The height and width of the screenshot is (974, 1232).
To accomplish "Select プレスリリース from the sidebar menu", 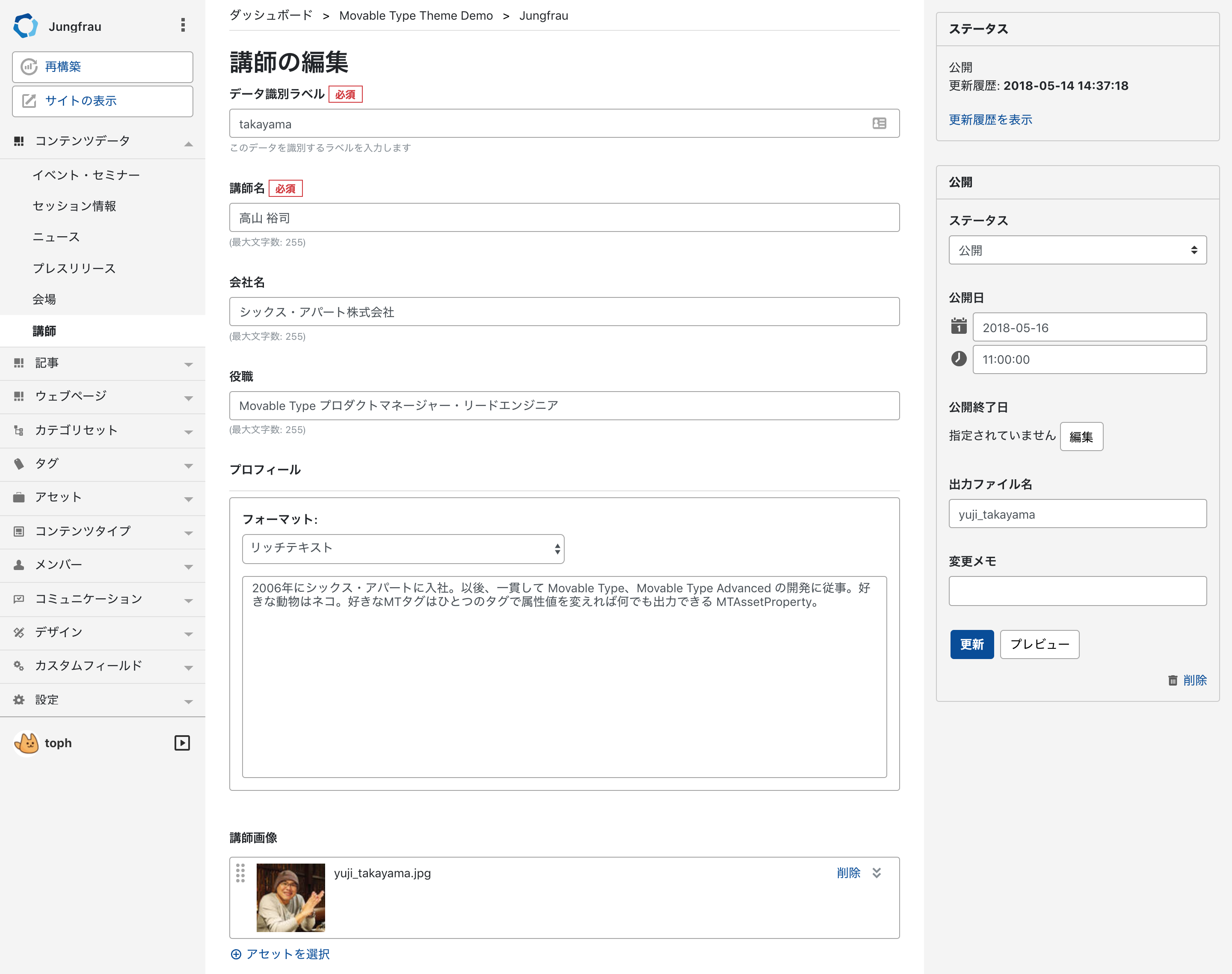I will tap(74, 268).
